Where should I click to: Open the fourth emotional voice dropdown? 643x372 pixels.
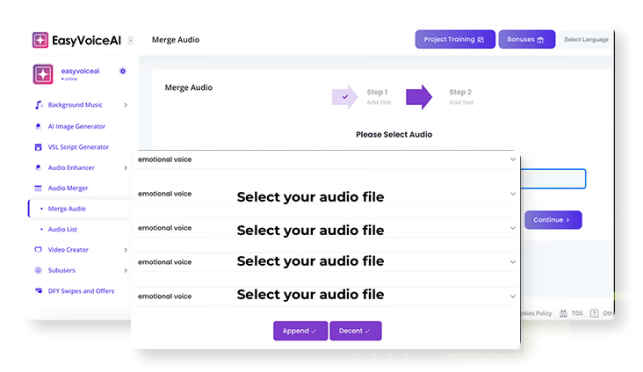coord(326,262)
